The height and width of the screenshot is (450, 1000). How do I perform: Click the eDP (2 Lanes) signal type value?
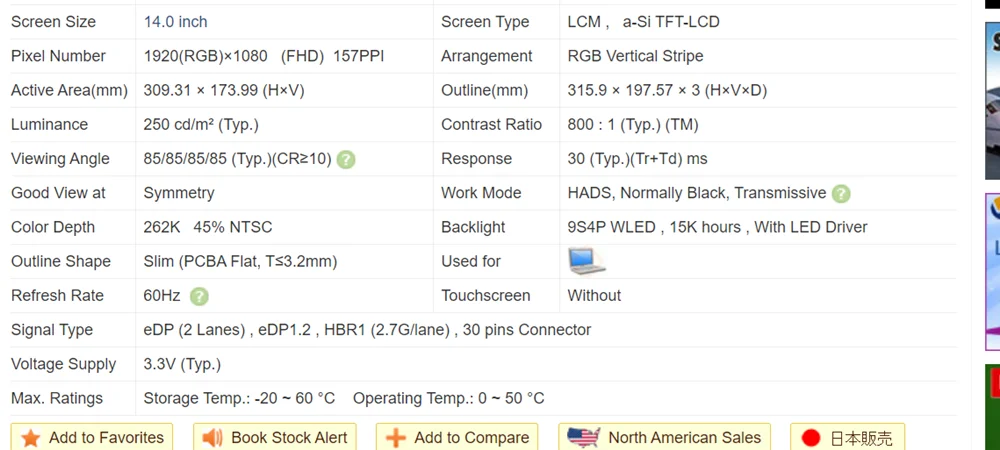coord(194,330)
